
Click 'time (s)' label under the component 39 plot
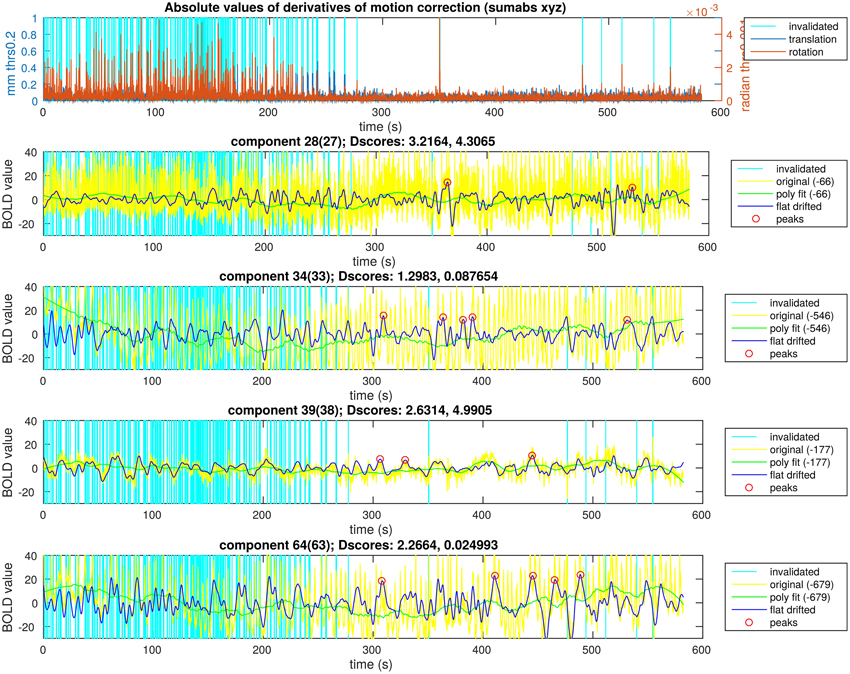point(371,529)
